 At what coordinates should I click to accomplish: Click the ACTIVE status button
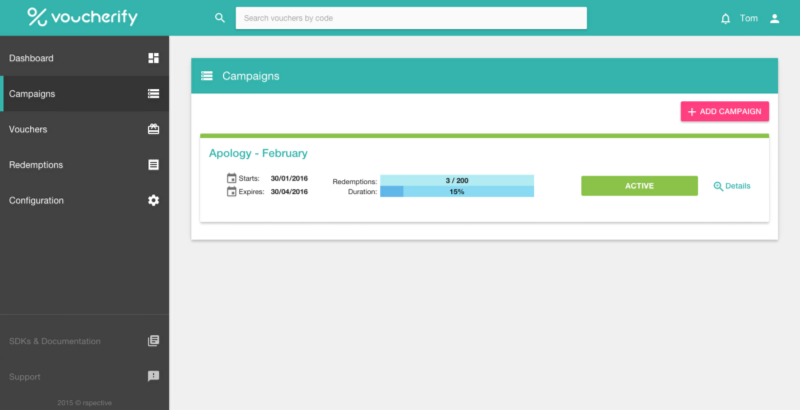[x=639, y=186]
